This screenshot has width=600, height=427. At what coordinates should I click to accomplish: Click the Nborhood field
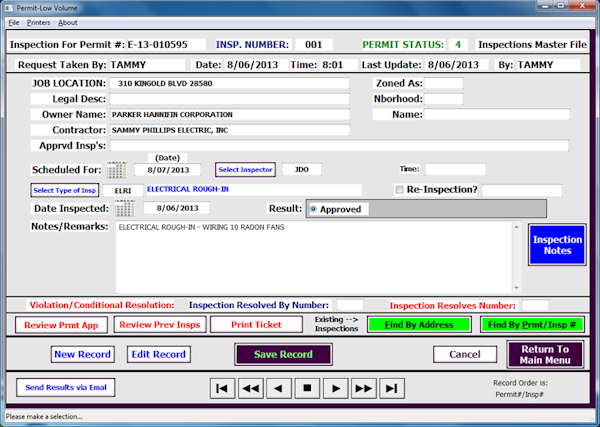443,99
